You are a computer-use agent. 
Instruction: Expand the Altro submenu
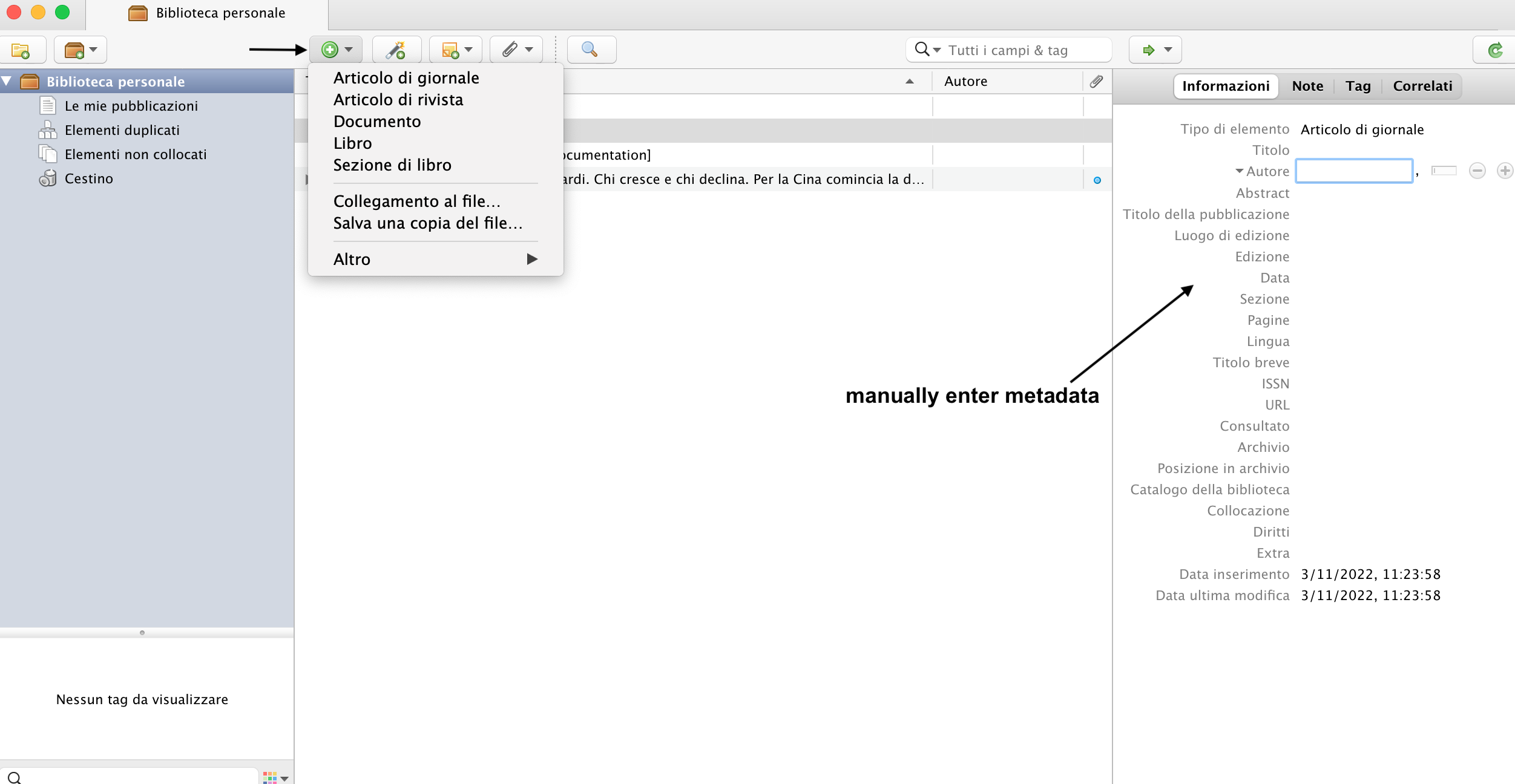click(435, 260)
